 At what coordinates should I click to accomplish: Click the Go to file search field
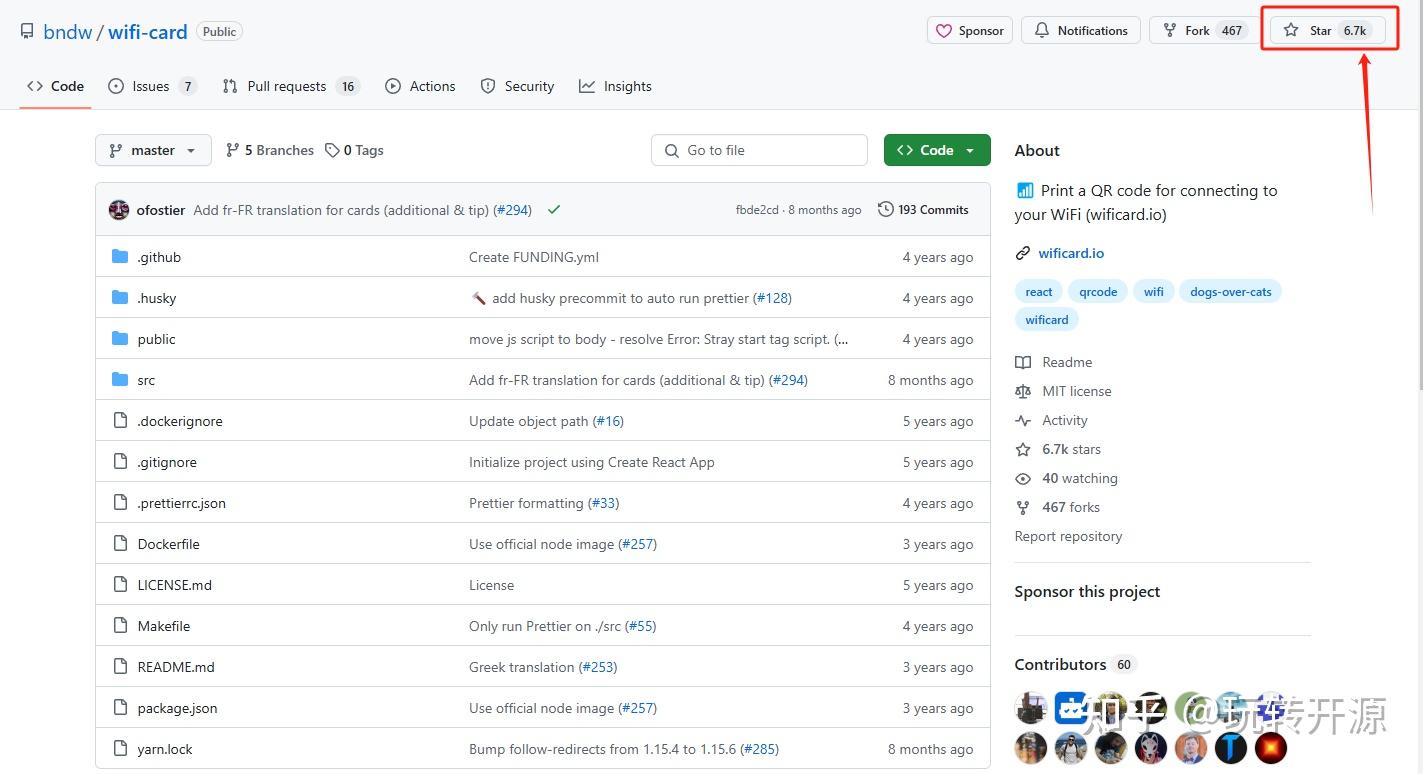coord(759,150)
